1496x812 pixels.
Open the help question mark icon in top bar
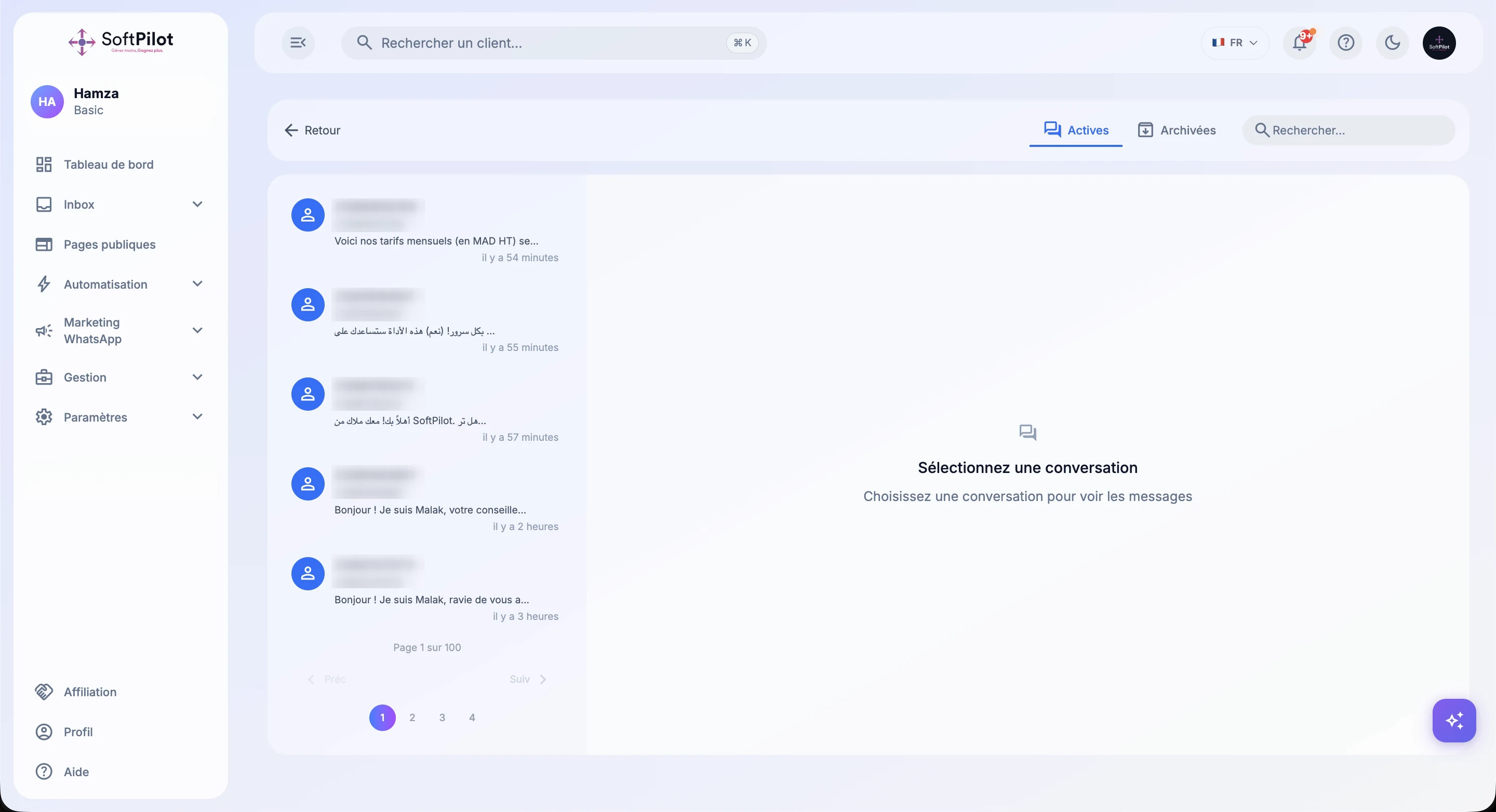(x=1345, y=43)
